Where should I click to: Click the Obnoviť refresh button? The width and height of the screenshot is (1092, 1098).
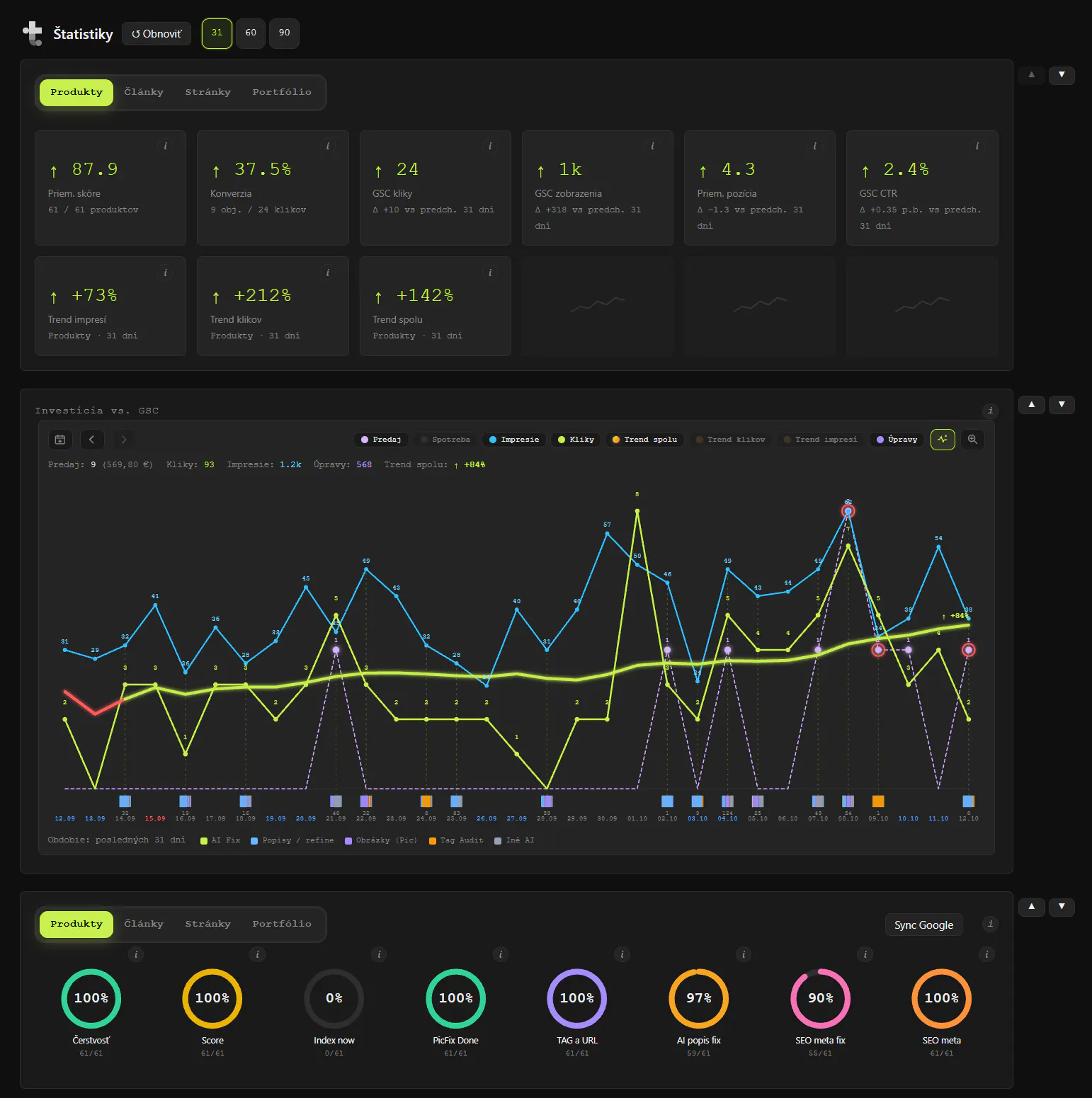coord(157,34)
